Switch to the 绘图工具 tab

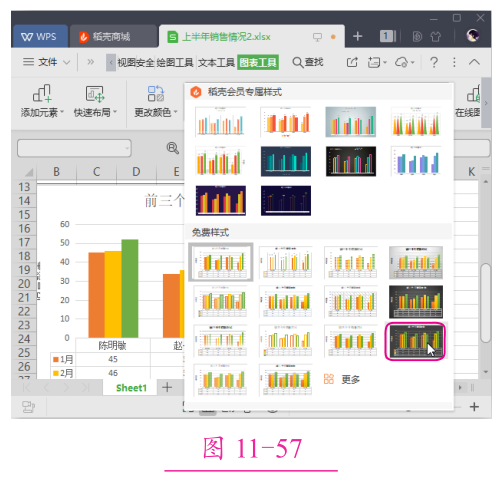(175, 62)
